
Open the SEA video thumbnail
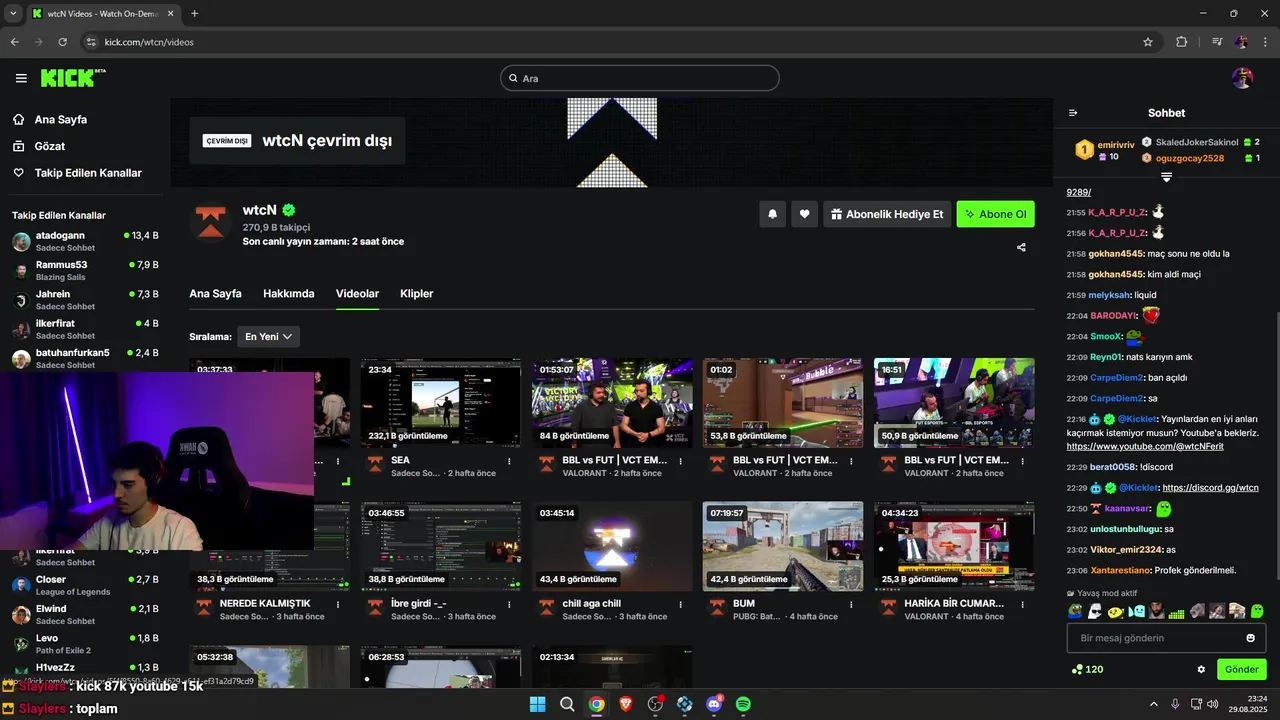[441, 403]
